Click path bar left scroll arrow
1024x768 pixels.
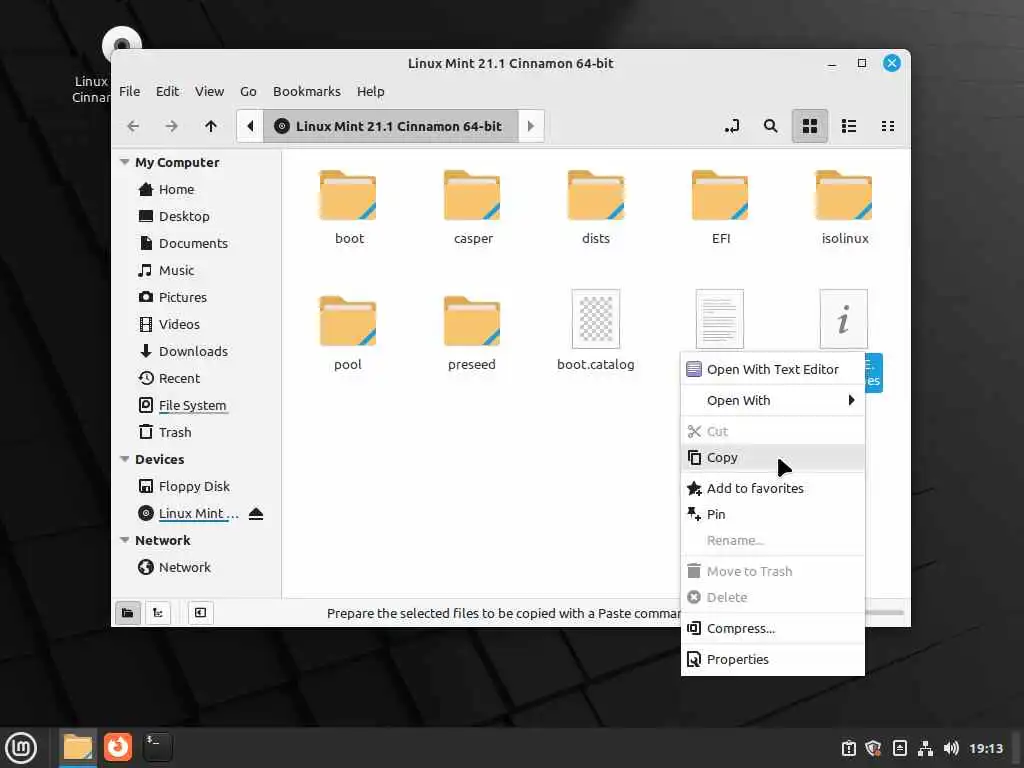tap(250, 126)
